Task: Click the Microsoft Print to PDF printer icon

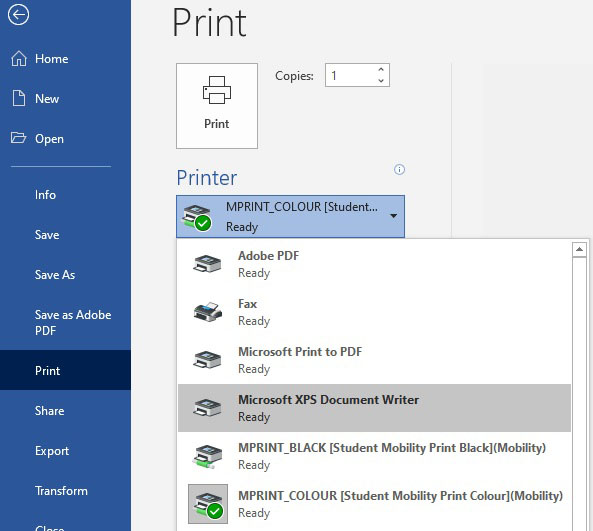Action: [207, 360]
